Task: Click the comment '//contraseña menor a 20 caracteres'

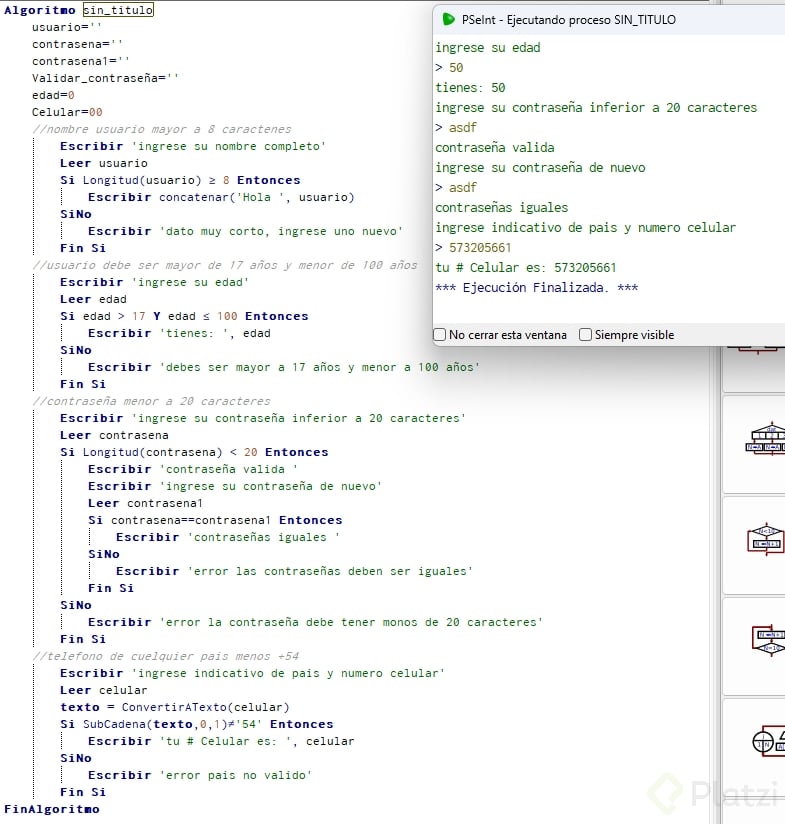Action: click(x=151, y=401)
